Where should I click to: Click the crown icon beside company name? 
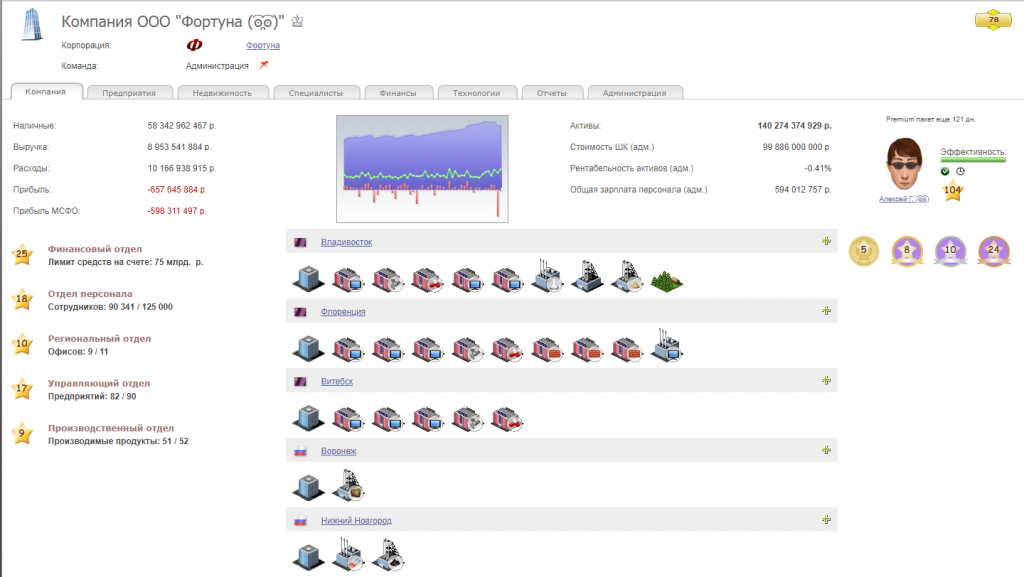point(297,21)
